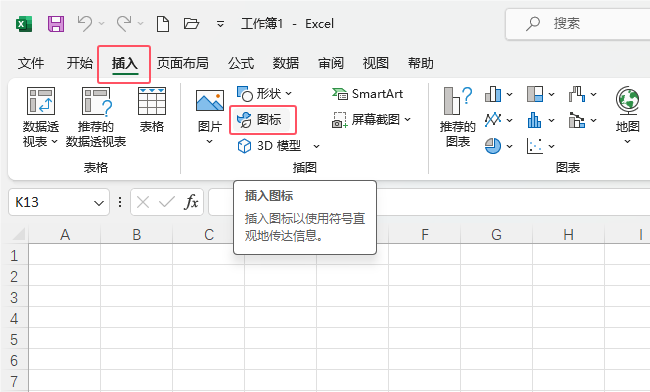Screen dimensions: 650x392
Task: Click the formula bar options dots
Action: 120,202
